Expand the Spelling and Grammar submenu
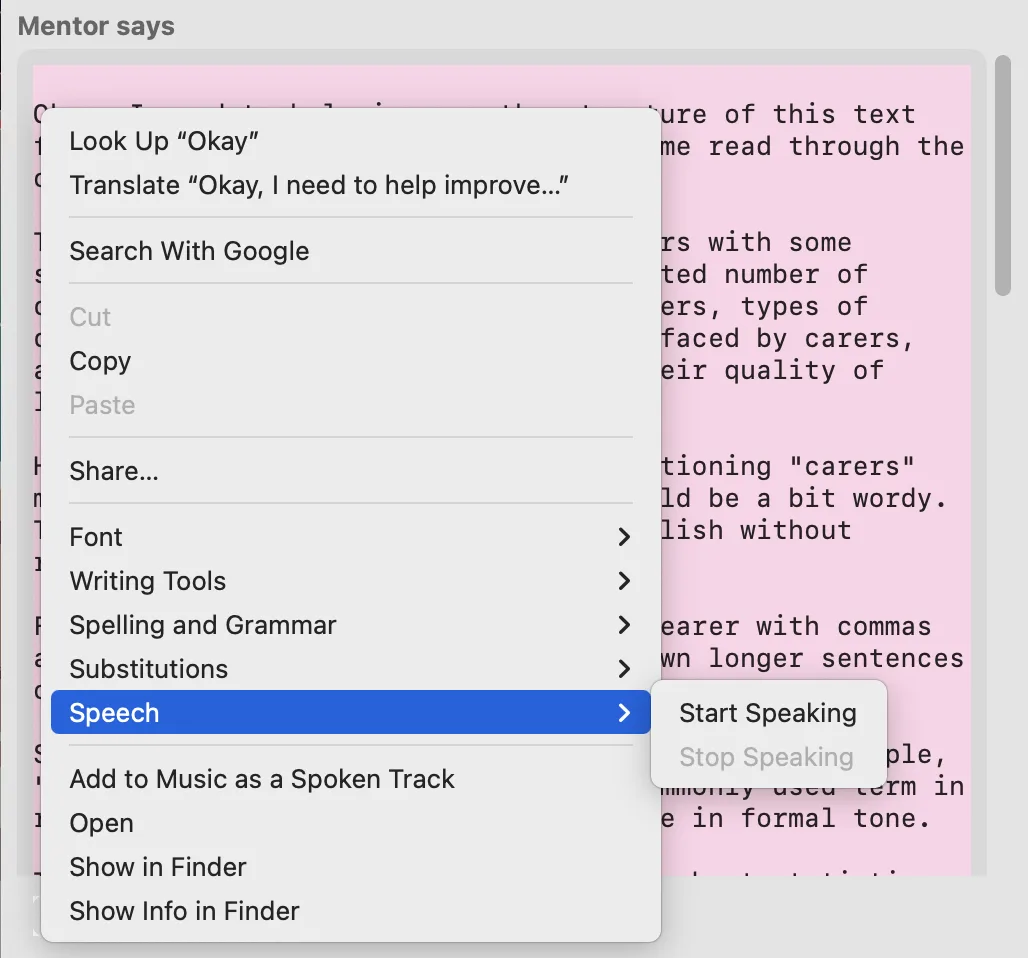Image resolution: width=1028 pixels, height=958 pixels. tap(624, 625)
